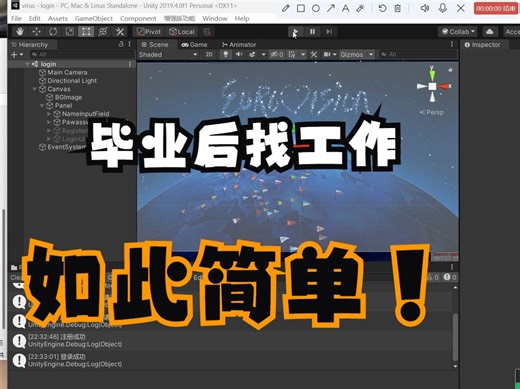Viewport: 520px width, 389px height.
Task: Open custom editor tools wrench icon
Action: point(120,32)
